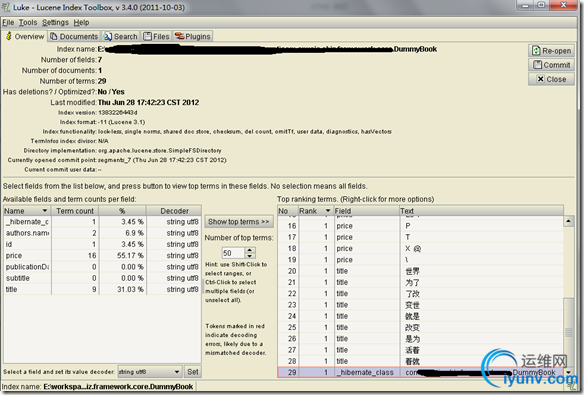Screen dimensions: 584x395
Task: Select the id field row
Action: click(102, 244)
